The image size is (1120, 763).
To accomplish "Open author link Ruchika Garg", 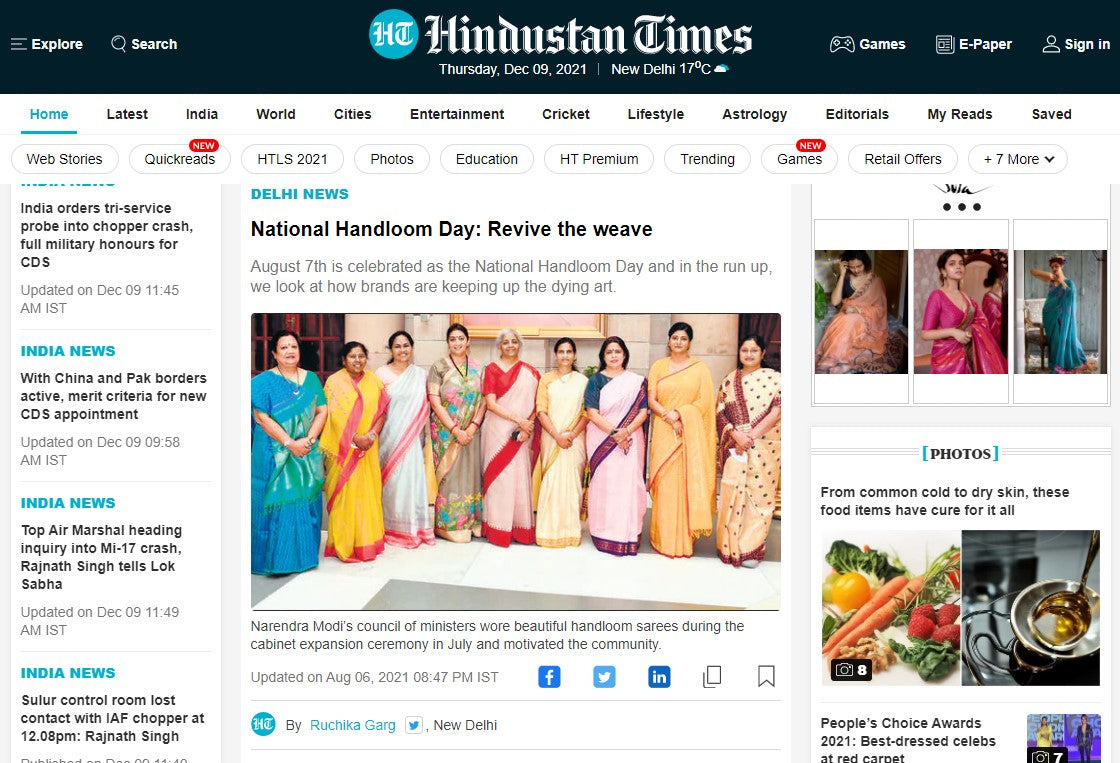I will (353, 725).
